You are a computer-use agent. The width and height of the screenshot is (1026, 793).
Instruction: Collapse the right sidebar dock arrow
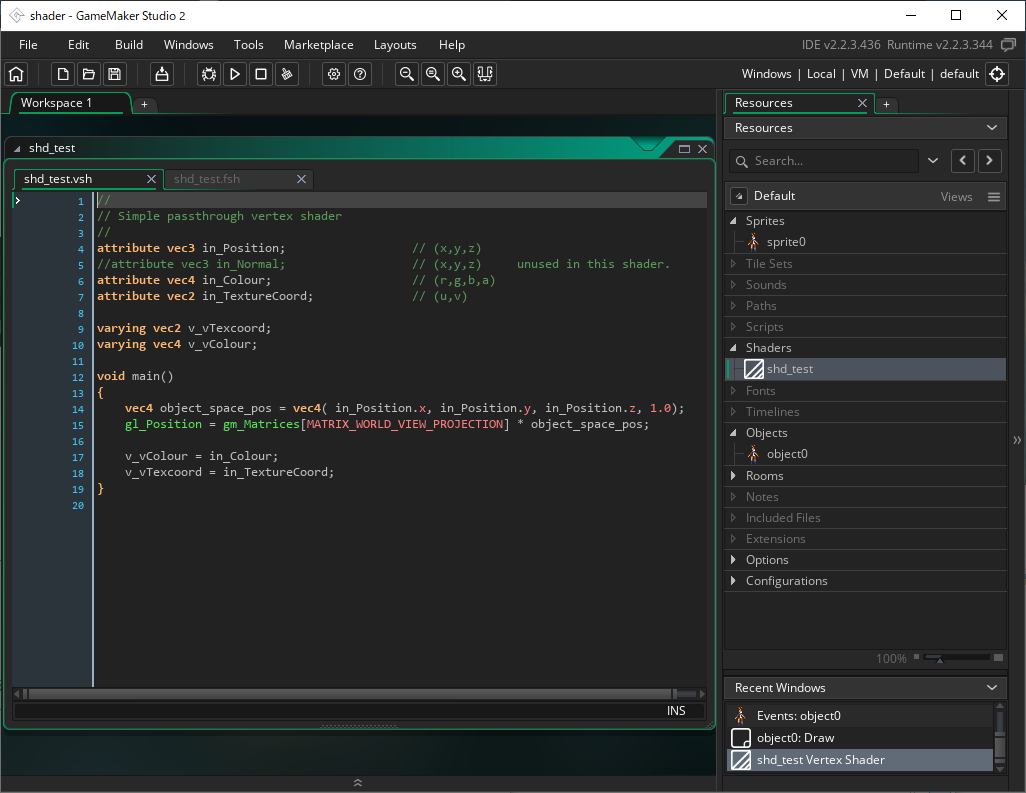tap(1017, 440)
